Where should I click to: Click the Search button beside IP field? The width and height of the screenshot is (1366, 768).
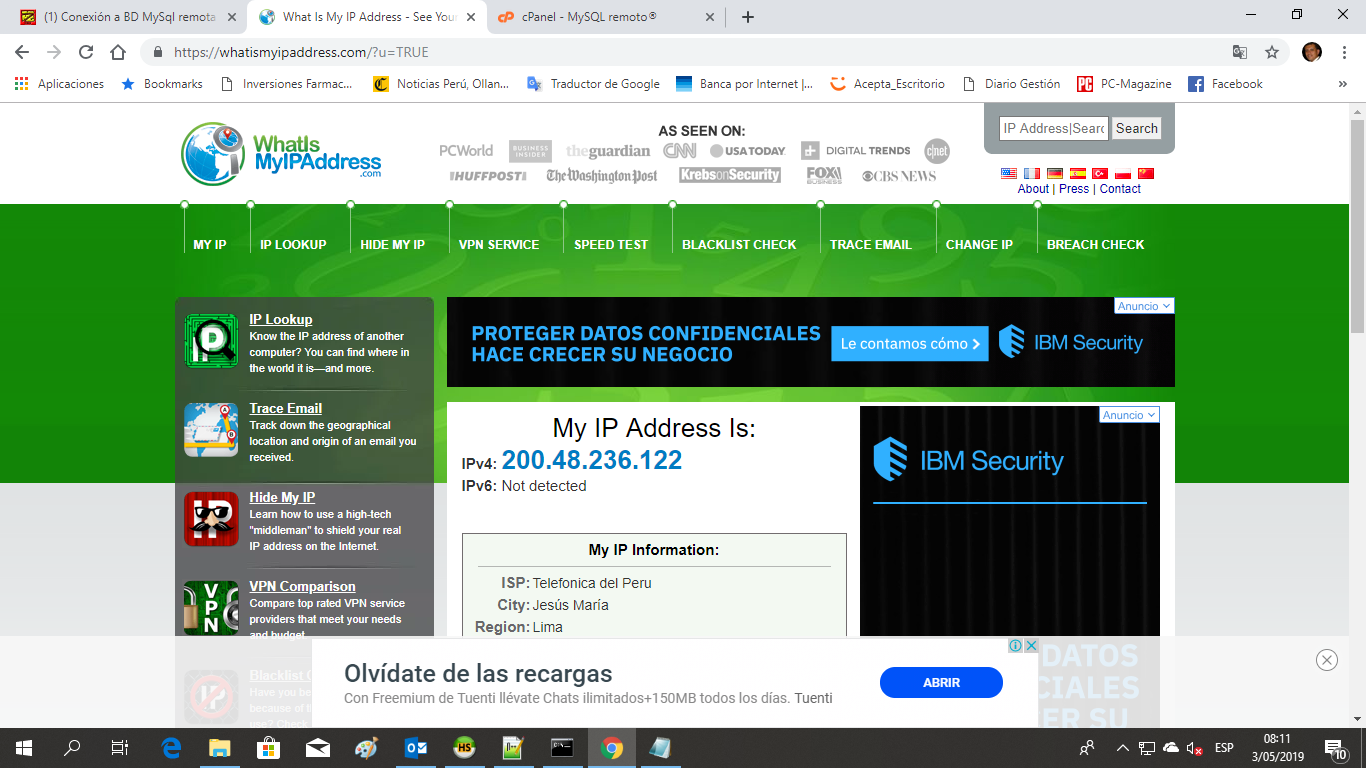(x=1137, y=128)
